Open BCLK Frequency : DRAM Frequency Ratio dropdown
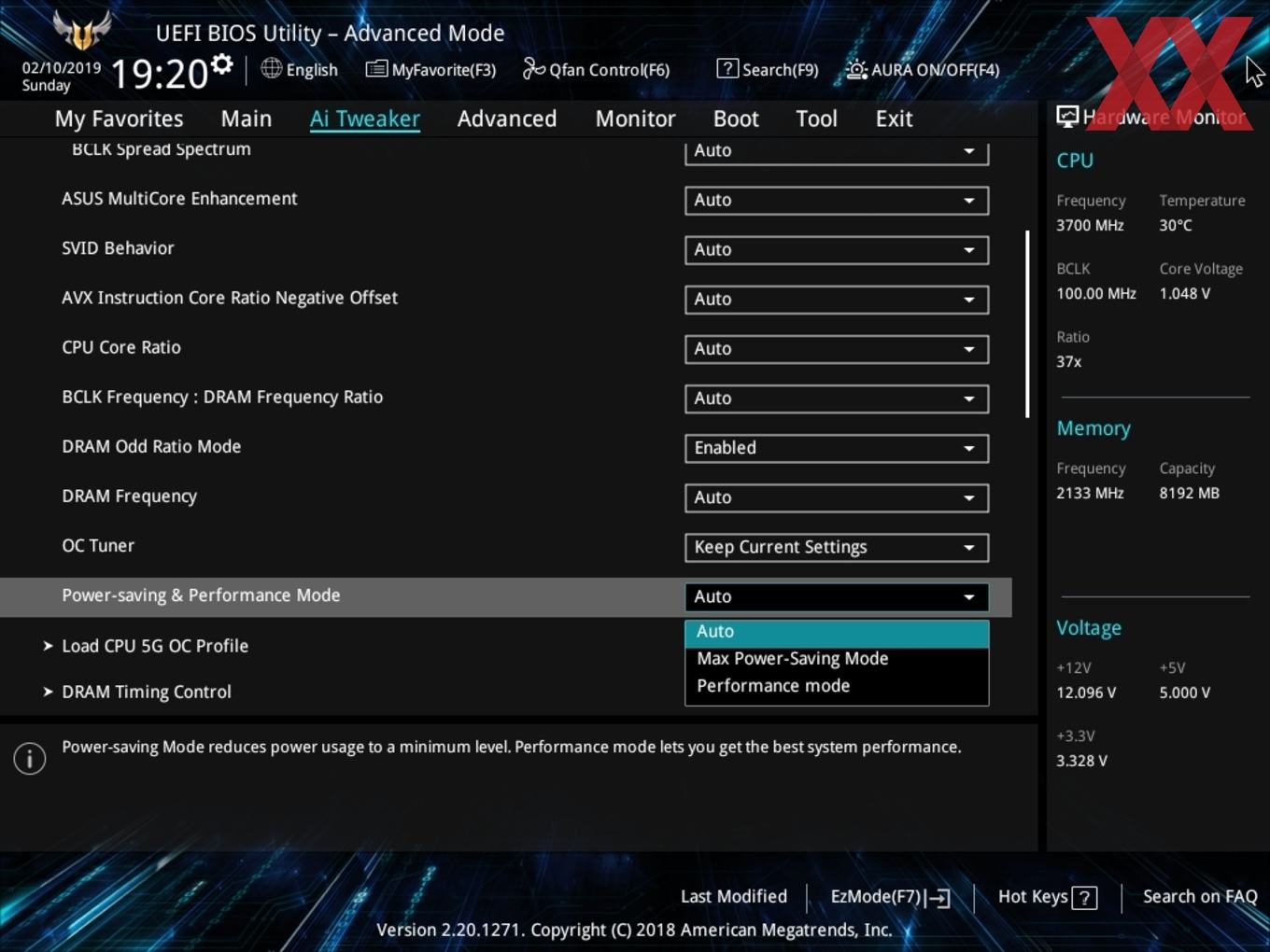The height and width of the screenshot is (952, 1270). [x=837, y=398]
